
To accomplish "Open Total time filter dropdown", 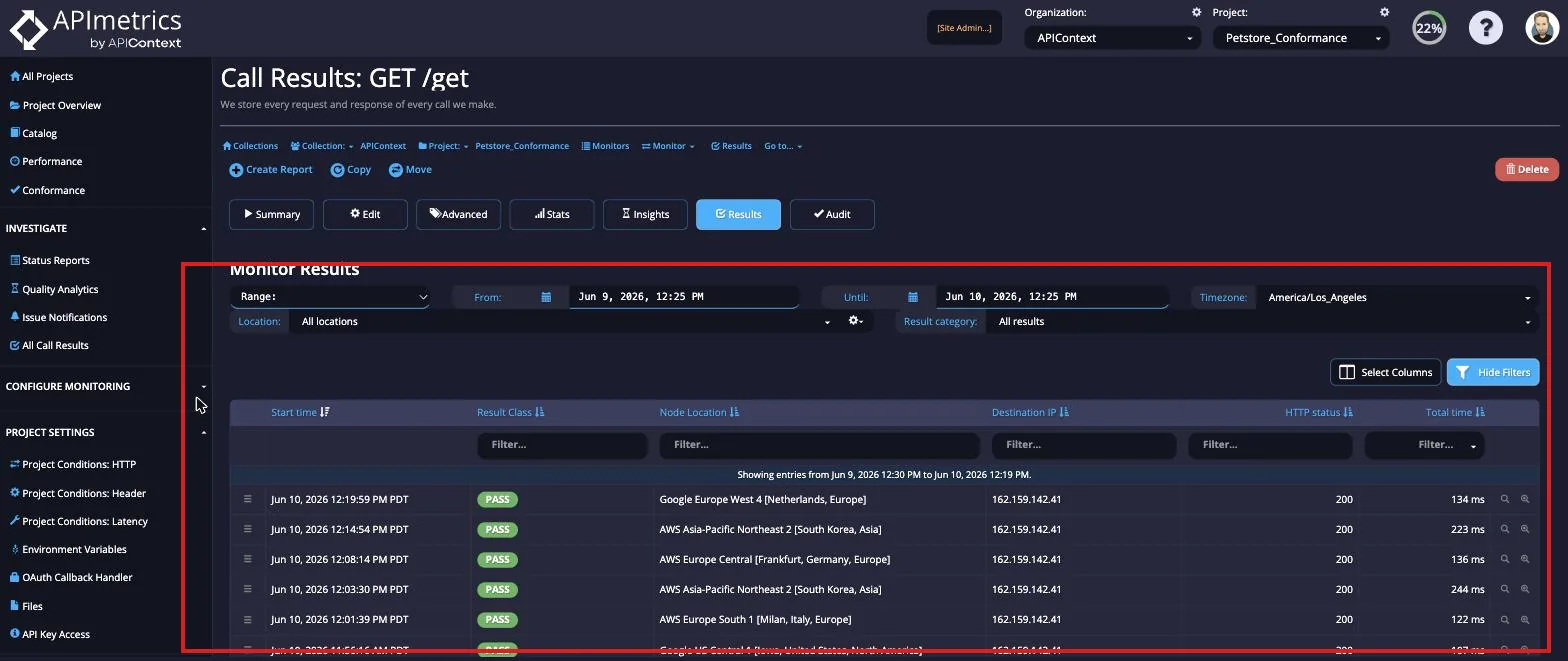I will 1424,444.
